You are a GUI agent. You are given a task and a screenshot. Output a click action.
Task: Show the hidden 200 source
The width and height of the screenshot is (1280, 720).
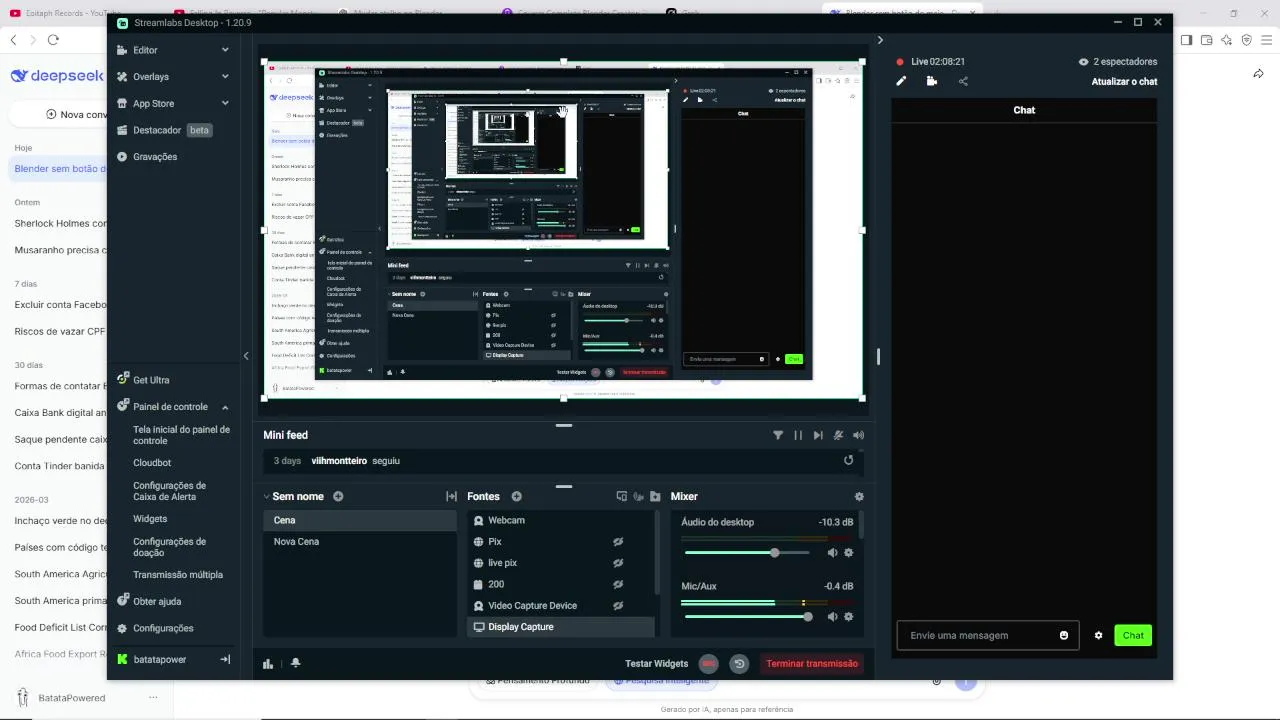pyautogui.click(x=618, y=584)
